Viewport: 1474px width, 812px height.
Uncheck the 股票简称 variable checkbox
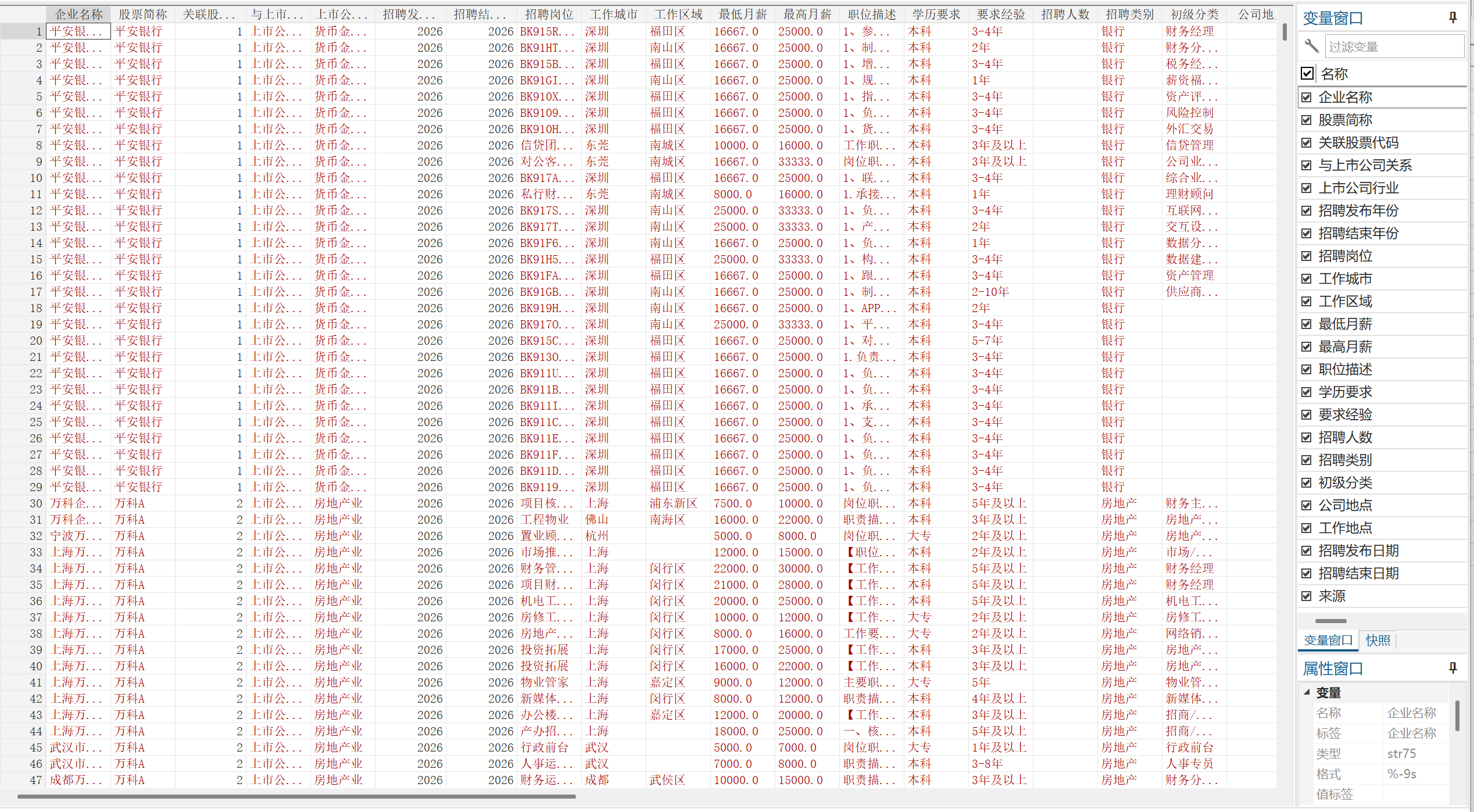pyautogui.click(x=1307, y=120)
